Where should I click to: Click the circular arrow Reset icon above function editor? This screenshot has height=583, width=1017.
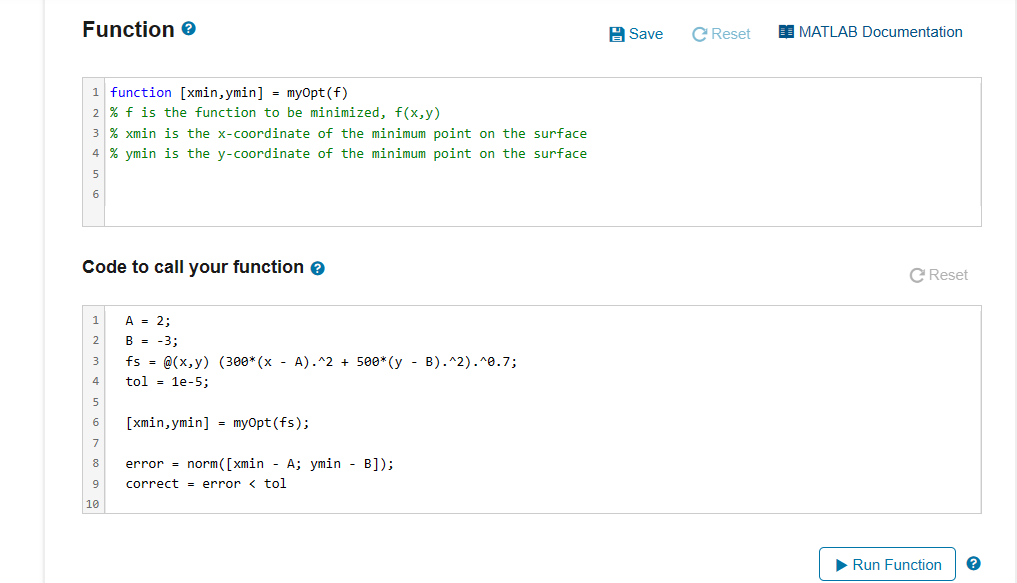[x=699, y=34]
